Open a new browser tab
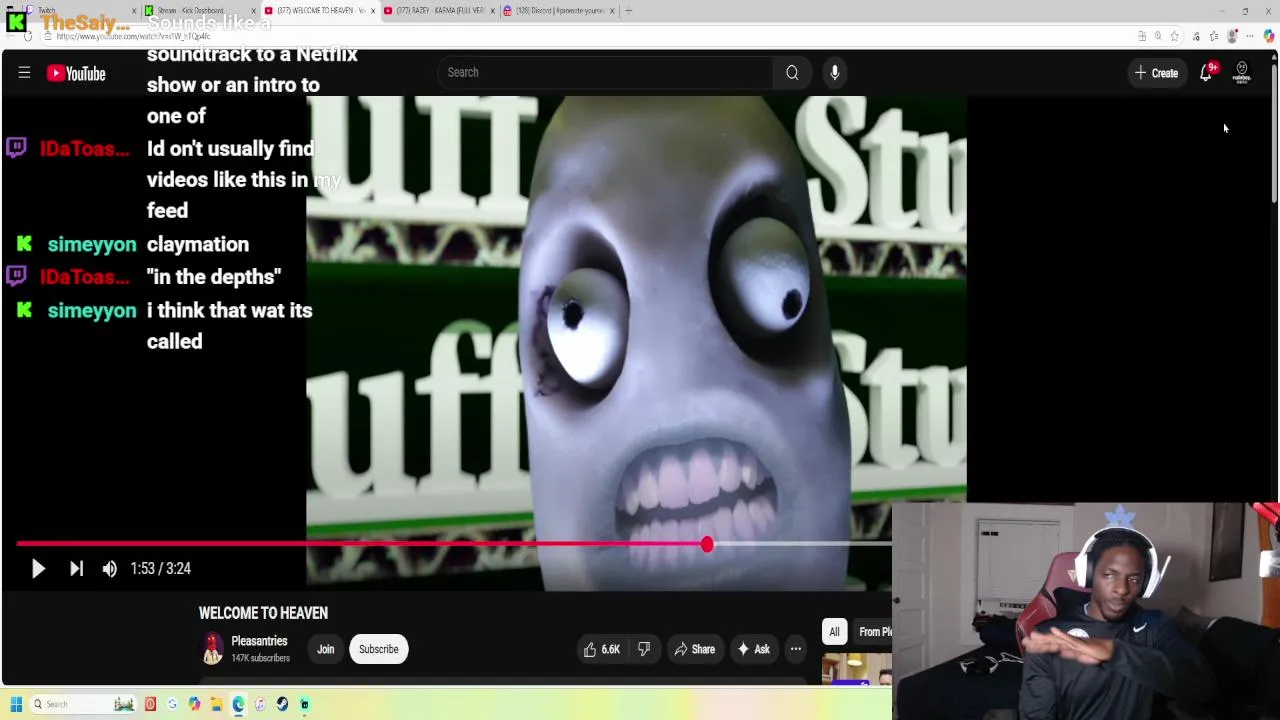The image size is (1280, 720). click(628, 11)
